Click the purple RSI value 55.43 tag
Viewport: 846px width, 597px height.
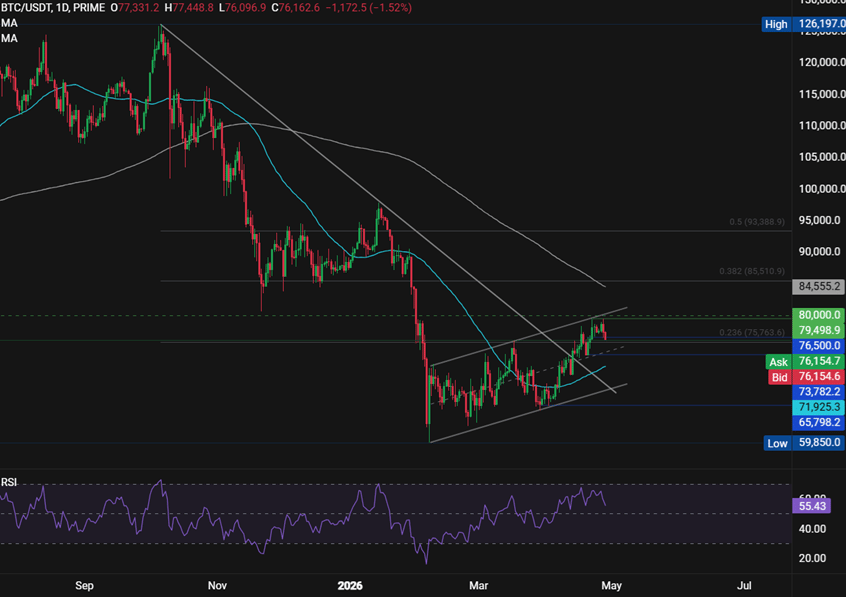(811, 506)
